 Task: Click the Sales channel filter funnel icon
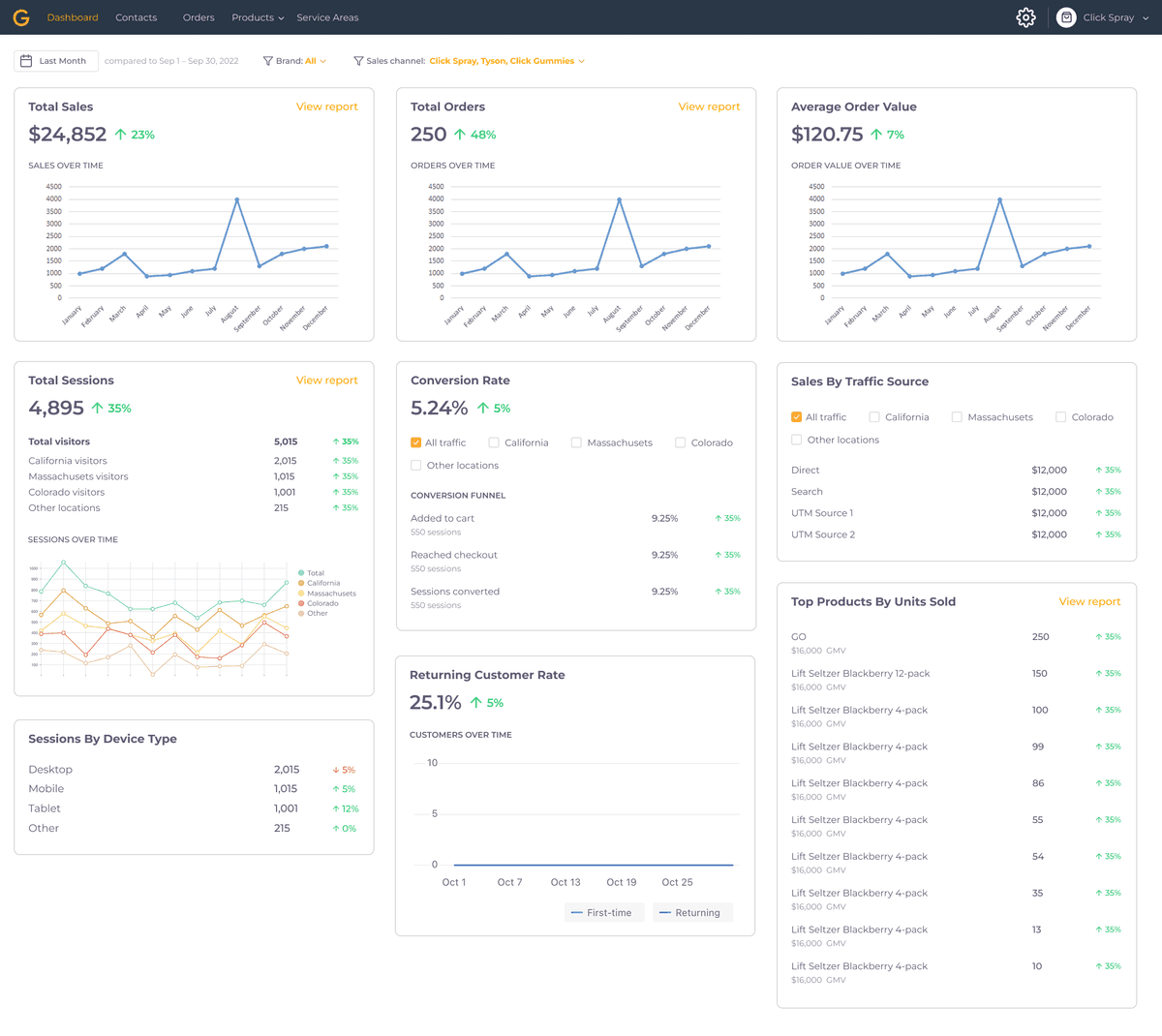tap(360, 60)
